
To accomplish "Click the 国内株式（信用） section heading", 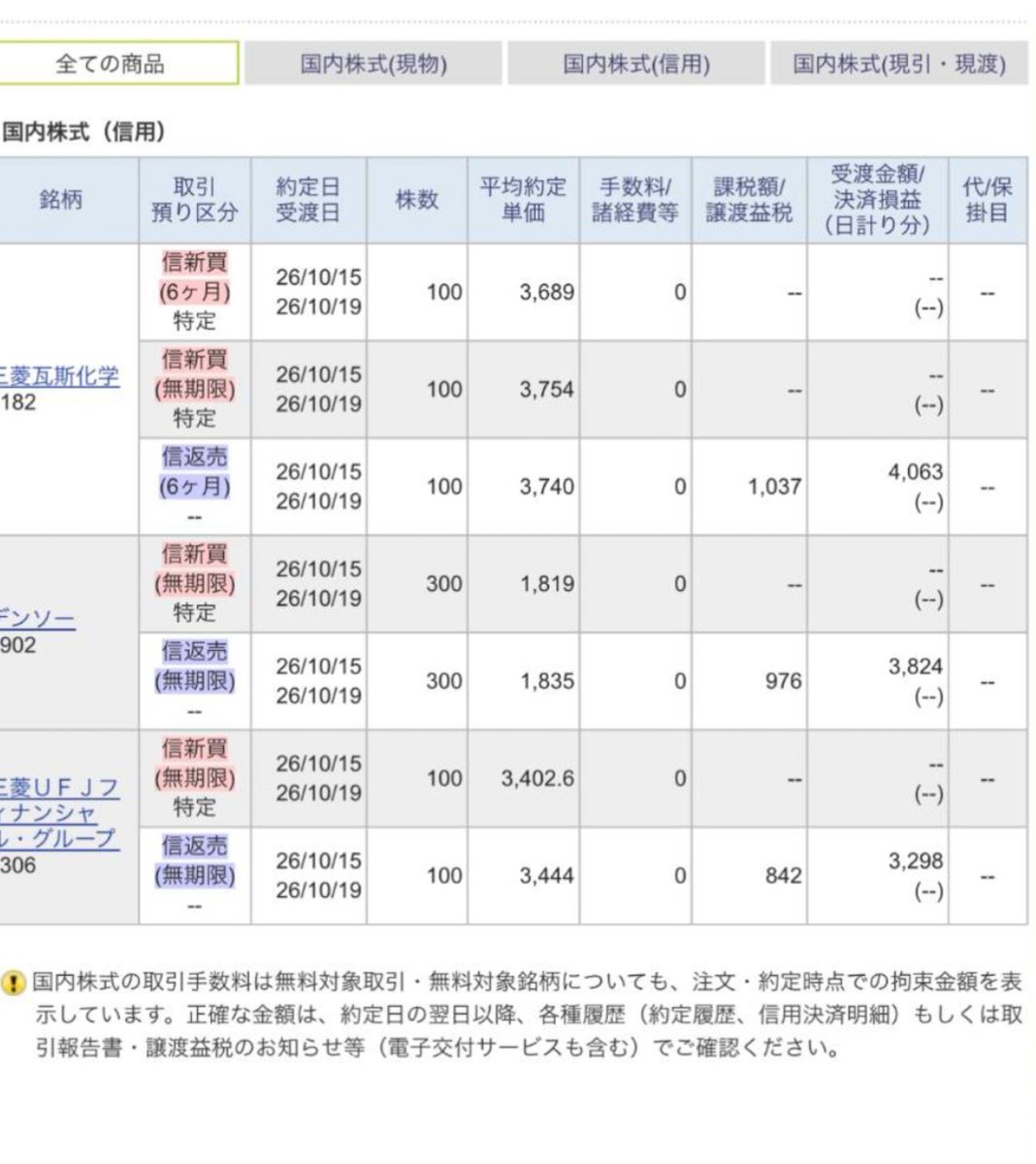I will pyautogui.click(x=83, y=132).
